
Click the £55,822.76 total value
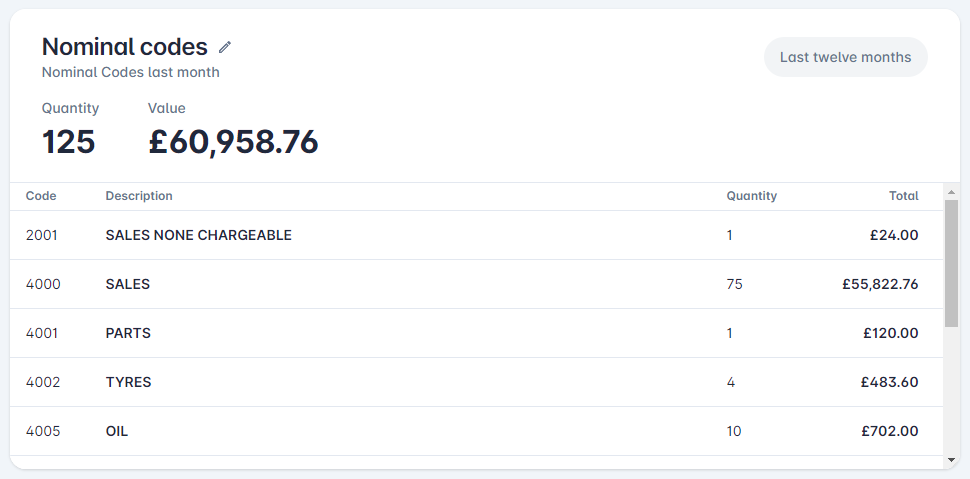pos(880,284)
